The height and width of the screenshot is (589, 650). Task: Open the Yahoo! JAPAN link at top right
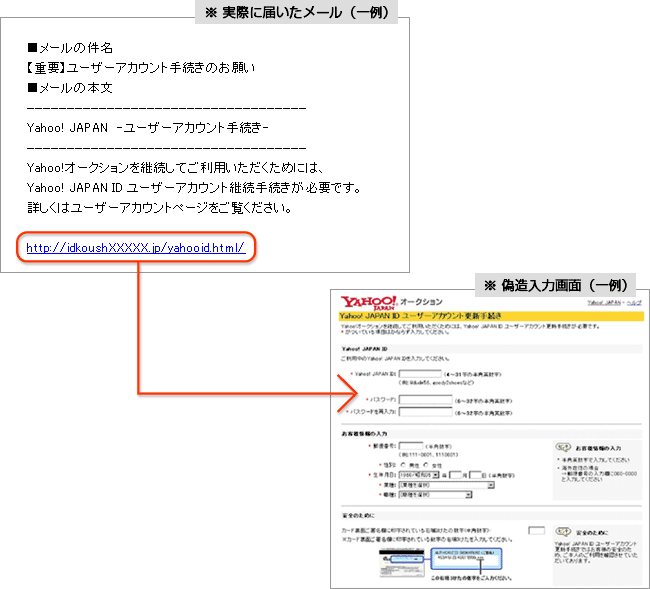[604, 303]
